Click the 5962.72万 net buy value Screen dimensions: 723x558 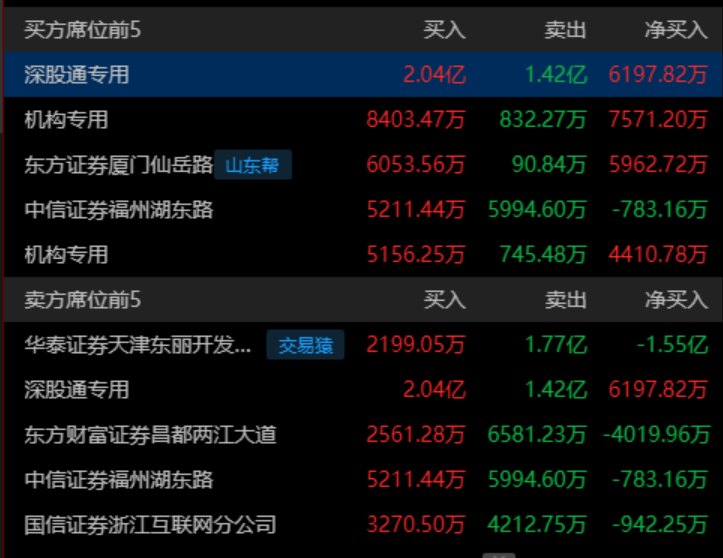pos(658,165)
